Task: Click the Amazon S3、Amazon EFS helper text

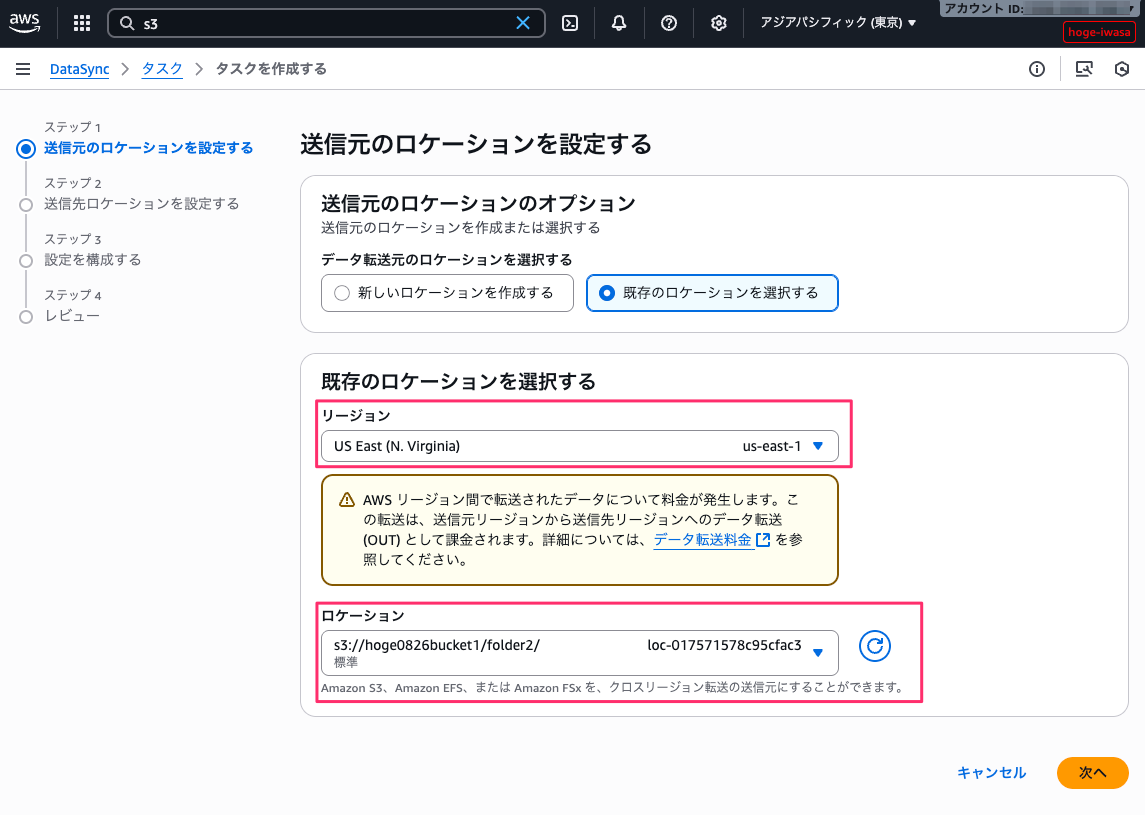Action: pos(613,688)
